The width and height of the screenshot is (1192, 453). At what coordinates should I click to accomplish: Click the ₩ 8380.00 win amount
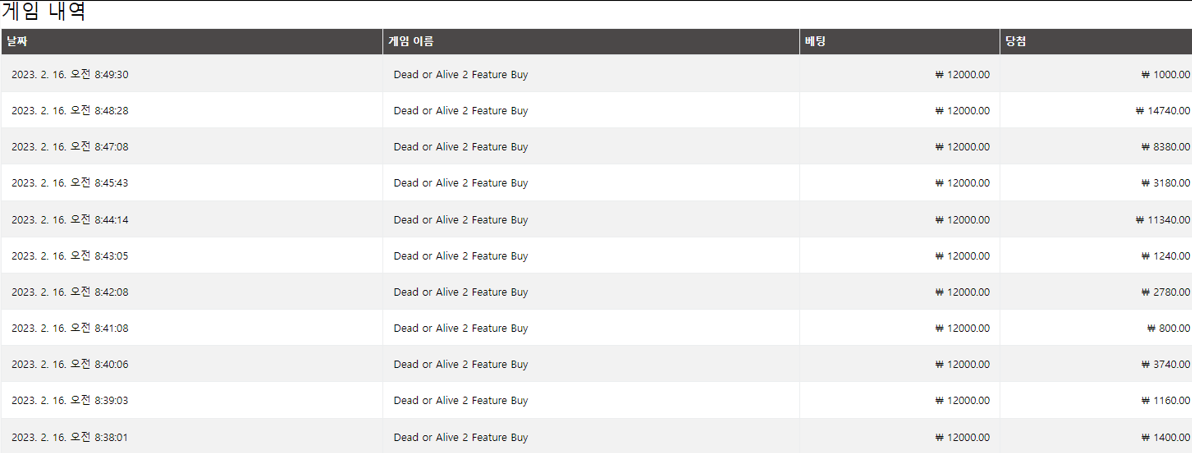[1165, 147]
